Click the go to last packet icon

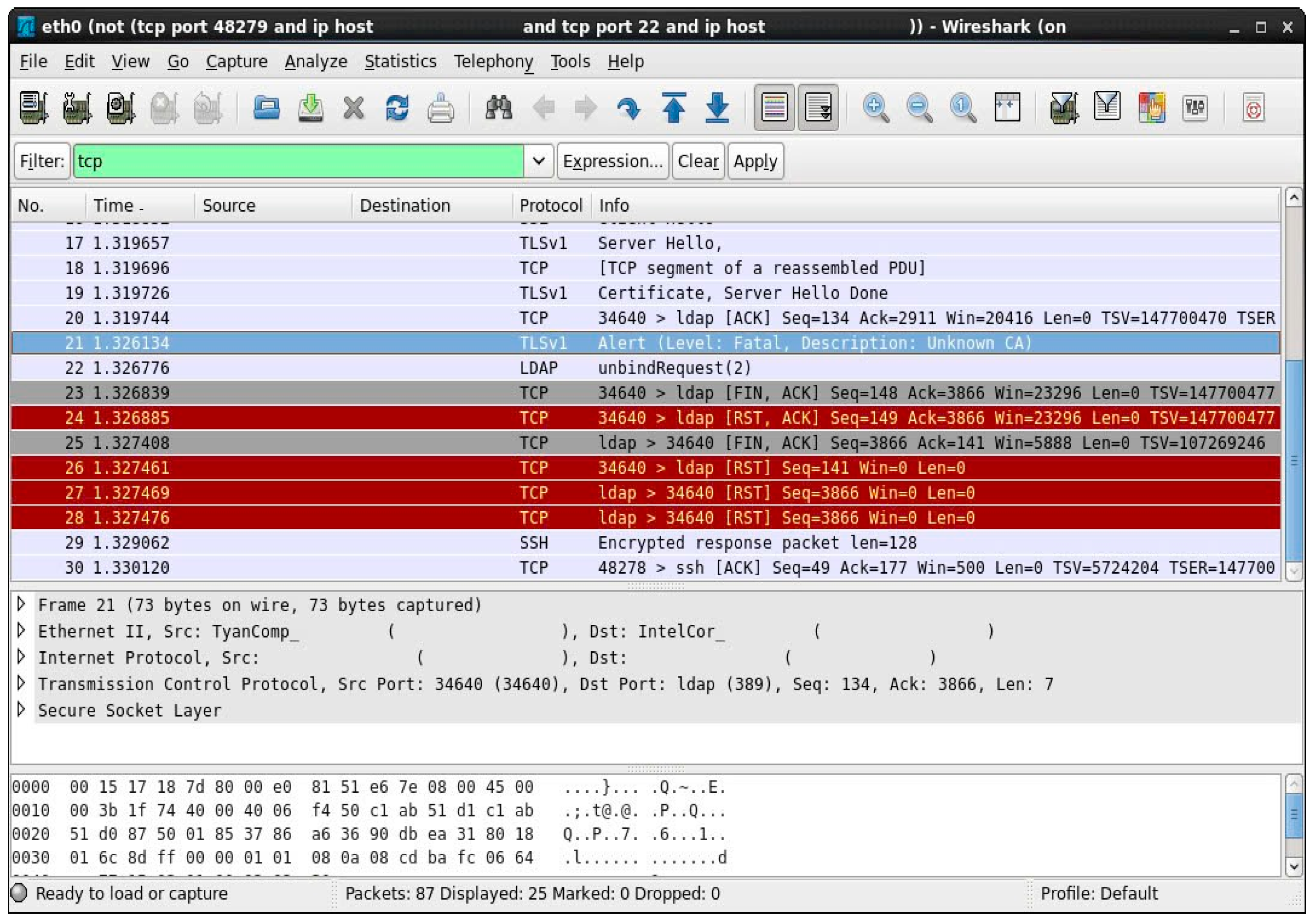coord(717,107)
